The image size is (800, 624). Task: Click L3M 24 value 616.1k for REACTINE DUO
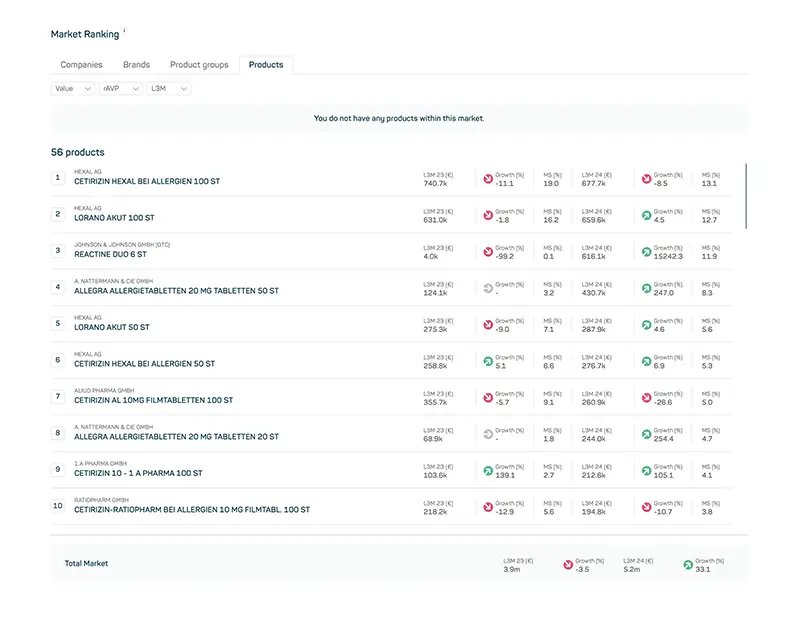click(593, 257)
